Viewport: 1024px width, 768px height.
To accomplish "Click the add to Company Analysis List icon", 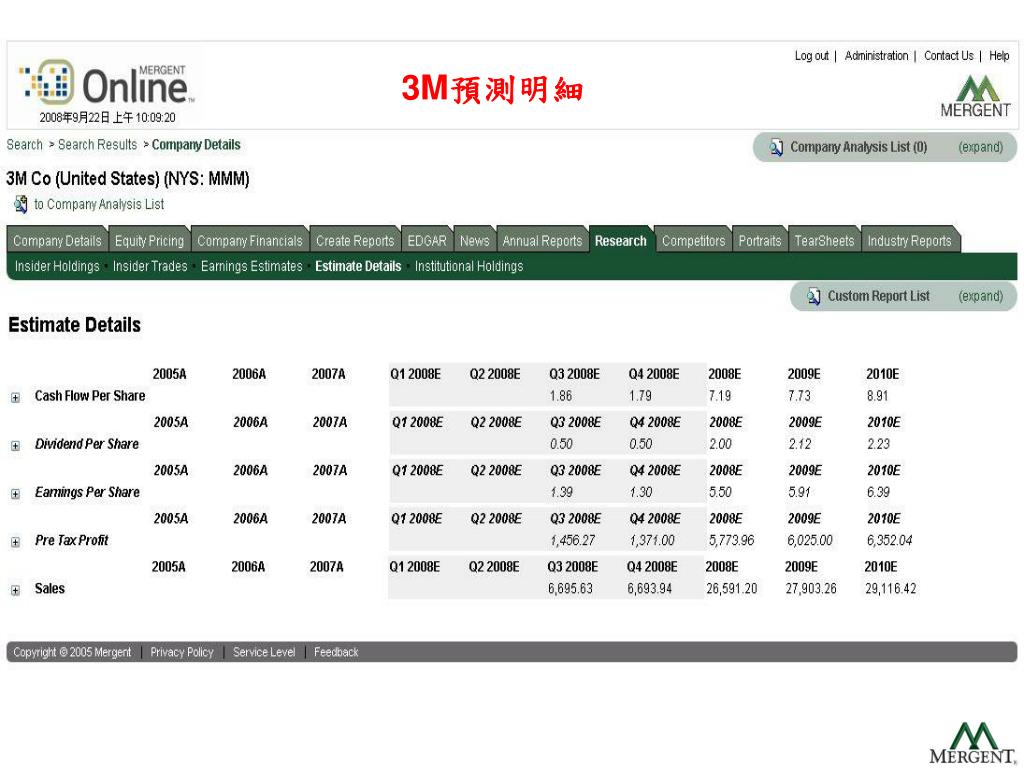I will pyautogui.click(x=20, y=204).
